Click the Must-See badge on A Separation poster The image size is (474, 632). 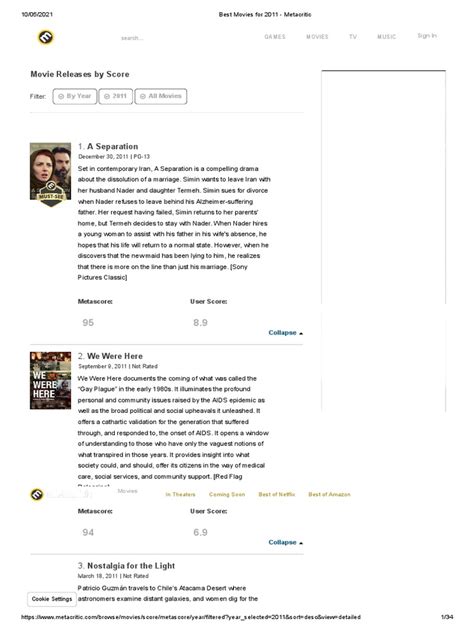pos(51,195)
